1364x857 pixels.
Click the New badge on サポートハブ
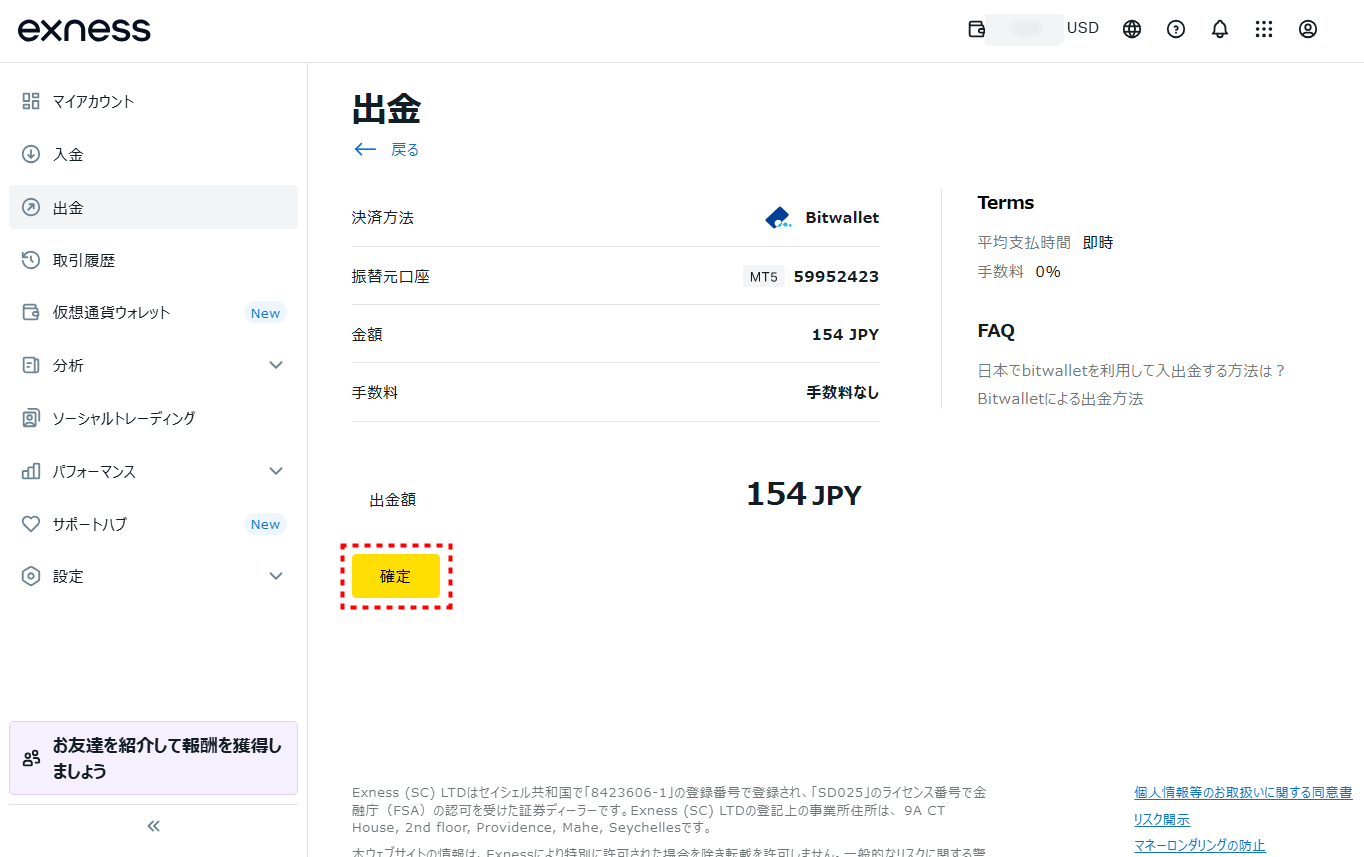coord(265,524)
